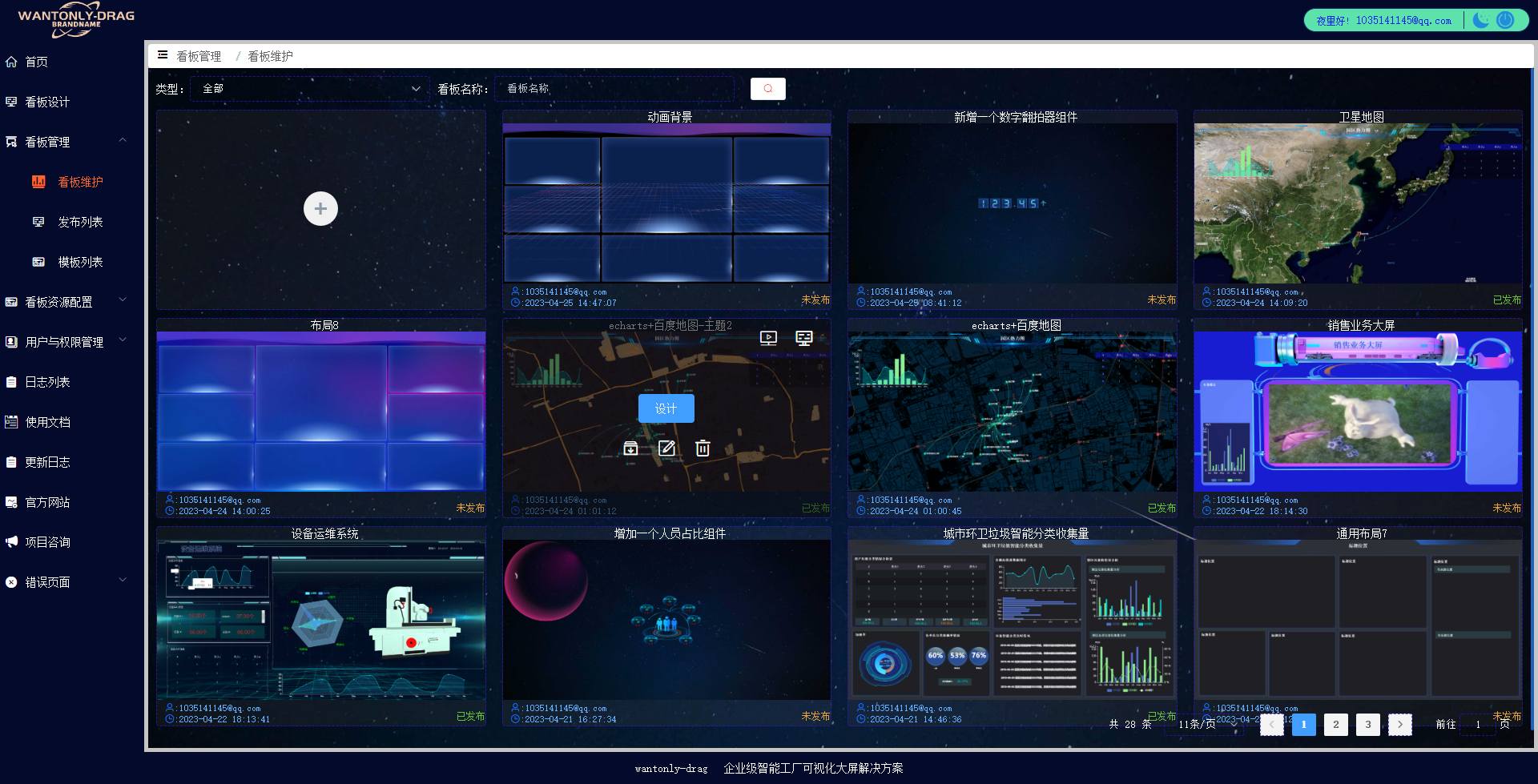Click the user email greeting text
Screen dimensions: 1538x784
pyautogui.click(x=1383, y=21)
